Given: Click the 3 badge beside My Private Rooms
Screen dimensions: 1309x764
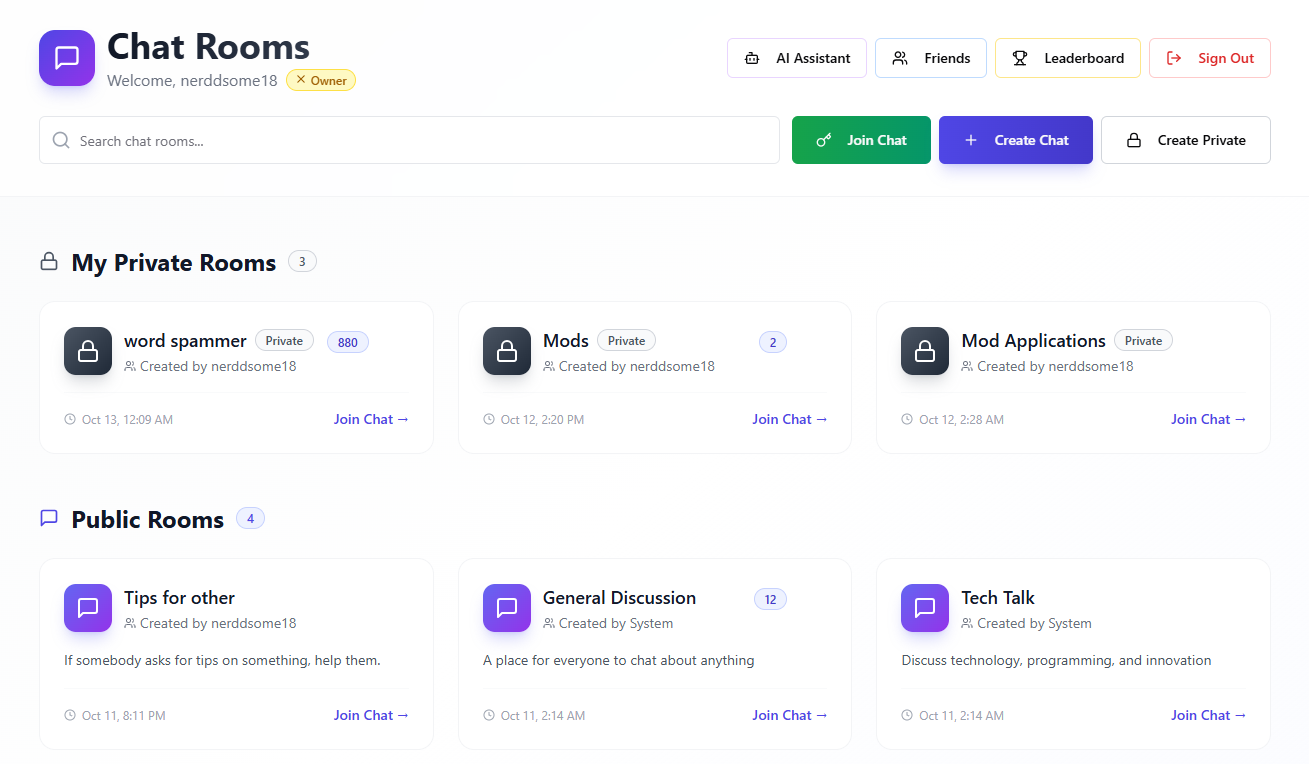Looking at the screenshot, I should coord(302,262).
